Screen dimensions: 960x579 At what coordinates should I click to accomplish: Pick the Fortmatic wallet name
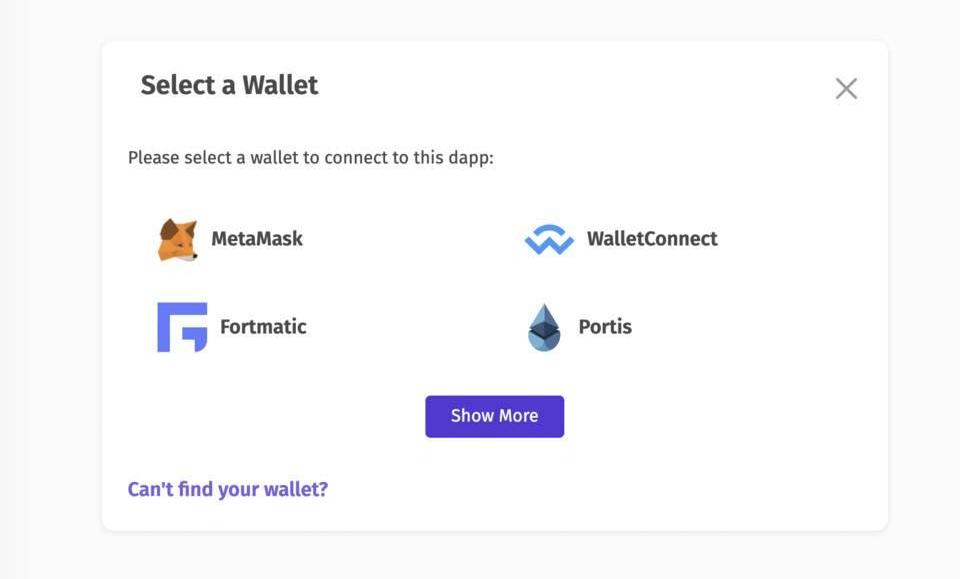click(x=263, y=327)
